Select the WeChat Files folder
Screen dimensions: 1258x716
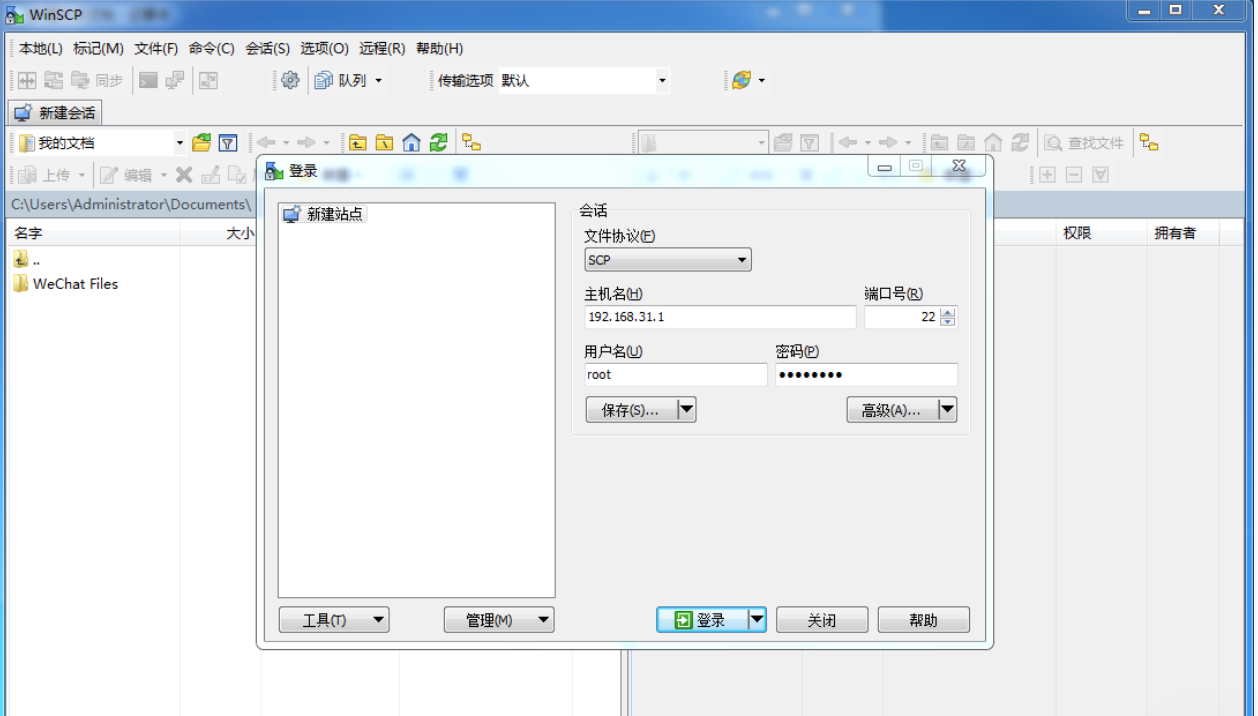coord(66,284)
